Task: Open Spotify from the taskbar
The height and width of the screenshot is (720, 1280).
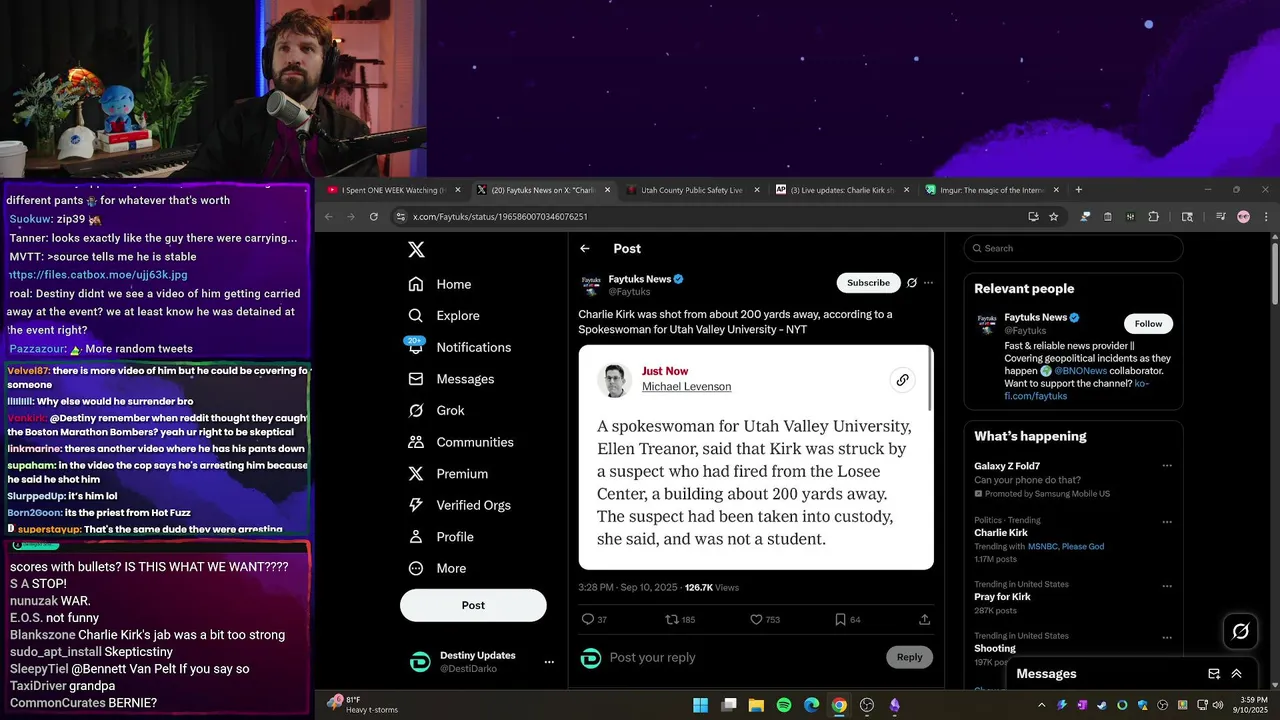Action: (784, 705)
